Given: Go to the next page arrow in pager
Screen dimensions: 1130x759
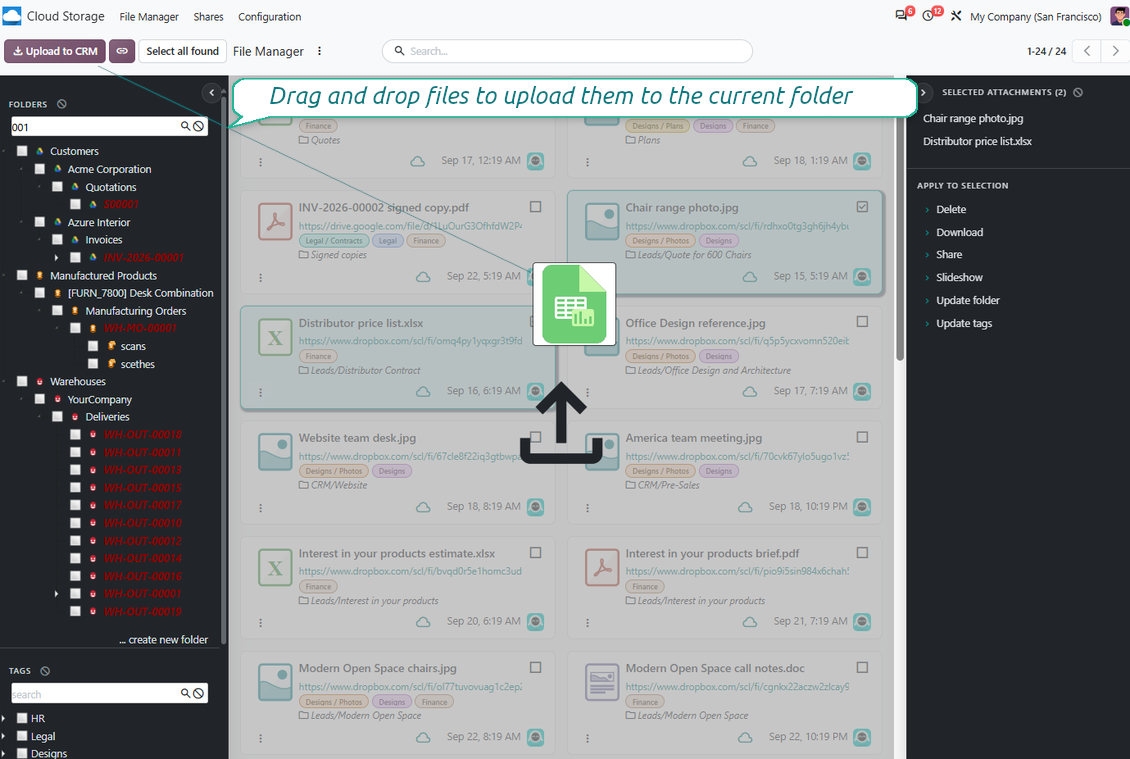Looking at the screenshot, I should point(1115,51).
